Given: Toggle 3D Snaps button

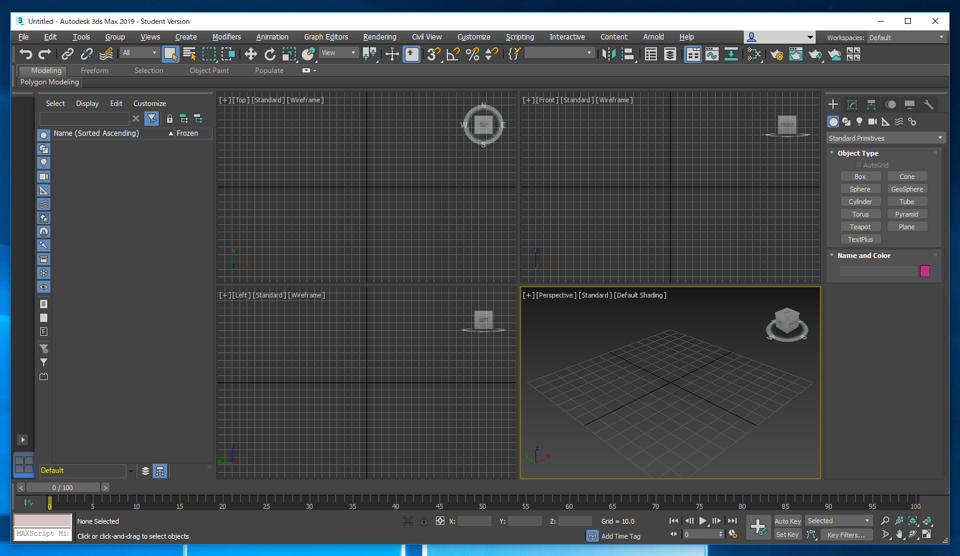Looking at the screenshot, I should click(433, 54).
